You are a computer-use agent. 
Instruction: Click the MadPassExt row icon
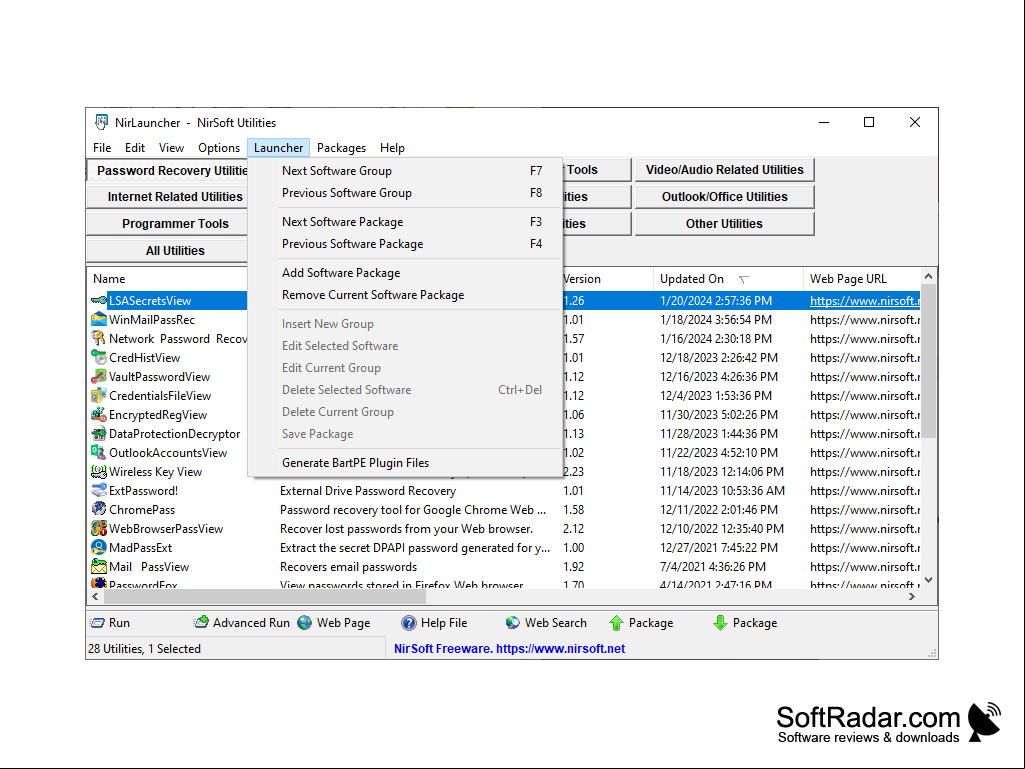99,547
